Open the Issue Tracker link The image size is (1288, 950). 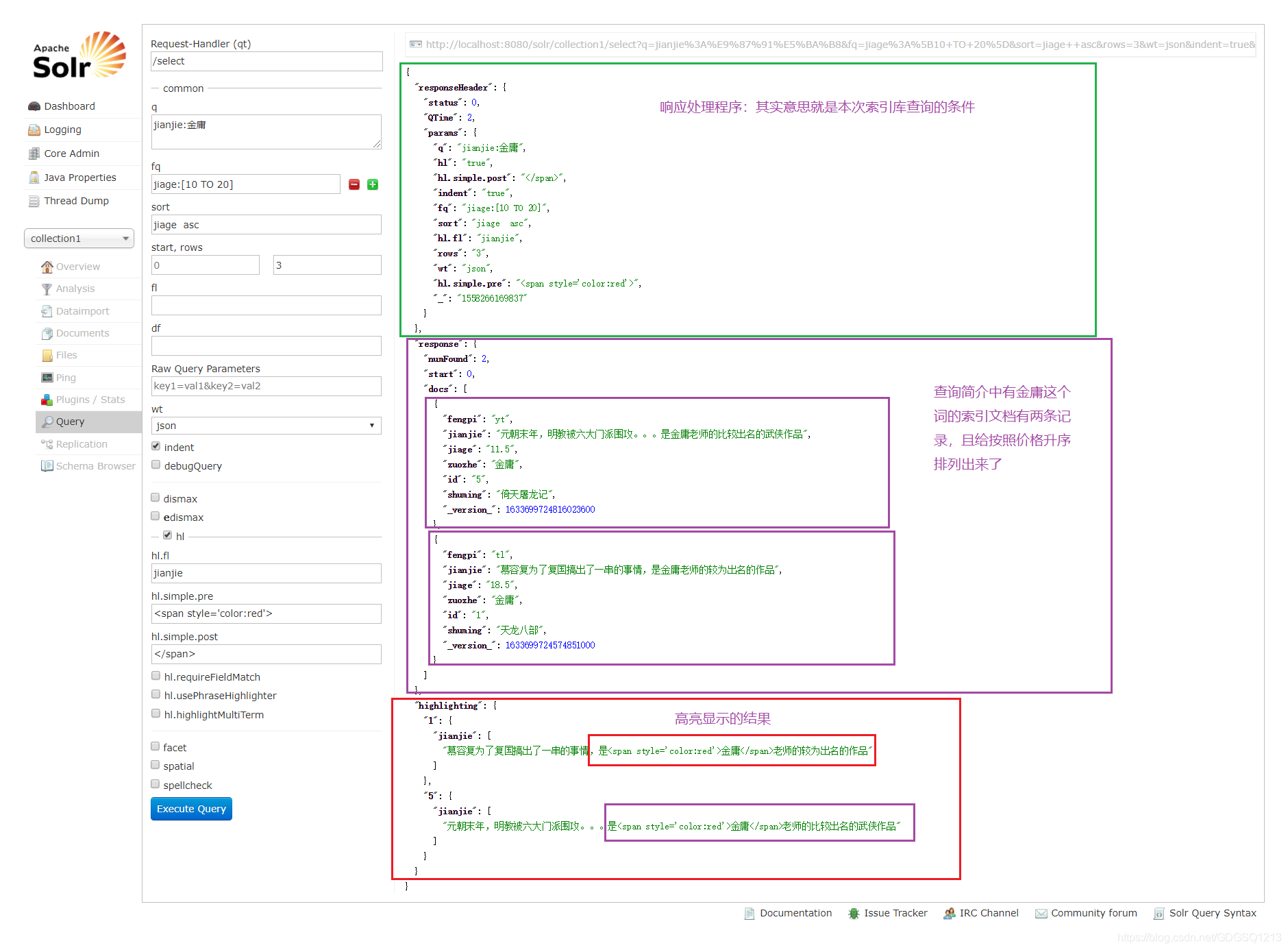click(x=895, y=913)
